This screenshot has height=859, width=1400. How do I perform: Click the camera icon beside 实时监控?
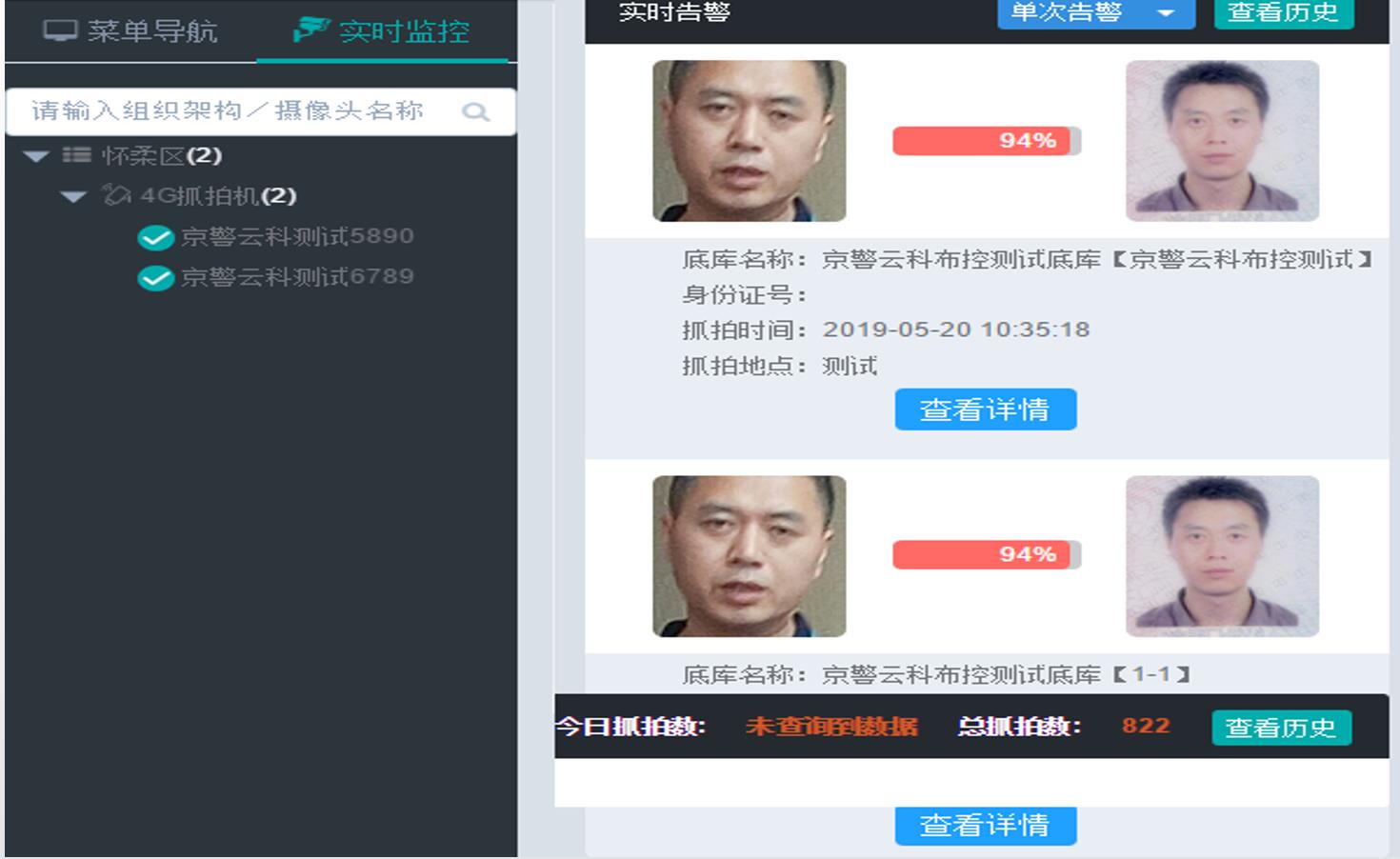310,30
